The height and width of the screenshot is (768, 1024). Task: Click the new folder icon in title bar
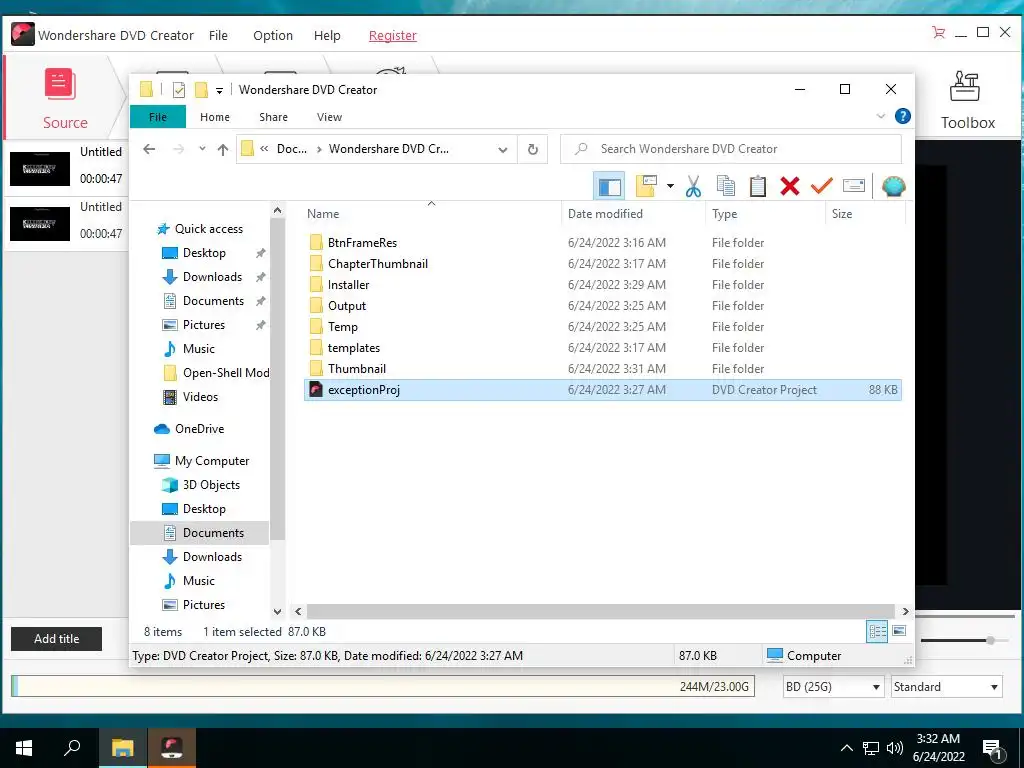tap(201, 90)
